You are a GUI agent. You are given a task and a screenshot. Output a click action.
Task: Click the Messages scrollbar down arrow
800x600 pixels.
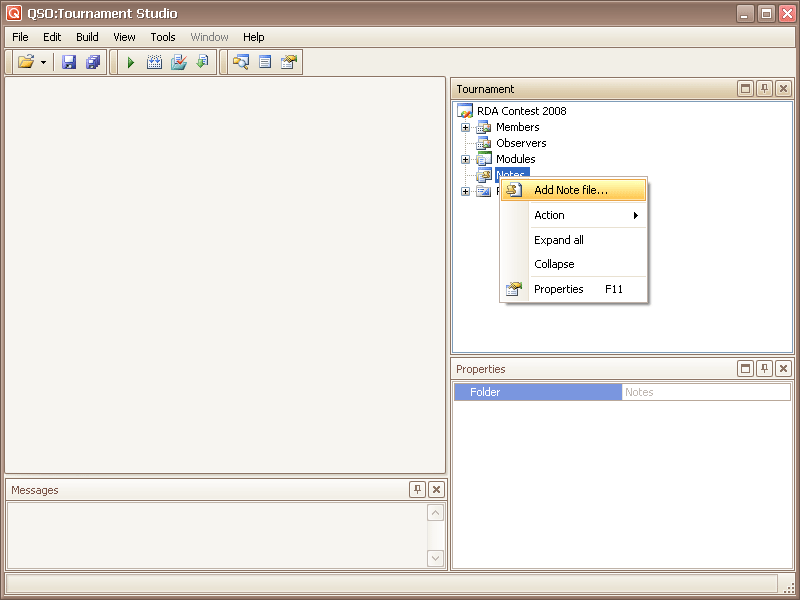pos(435,558)
